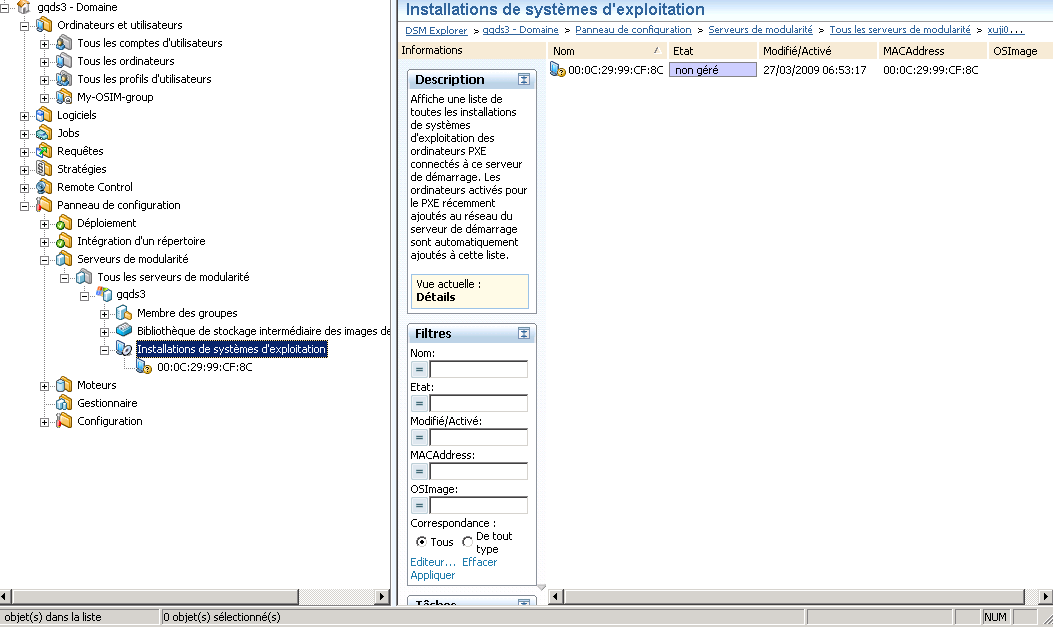Select the Tous radio button
The width and height of the screenshot is (1053, 627).
pyautogui.click(x=421, y=541)
